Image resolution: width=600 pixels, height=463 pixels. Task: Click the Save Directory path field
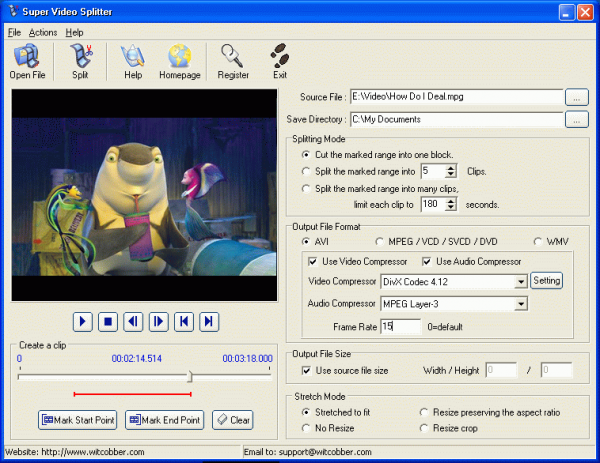click(455, 120)
